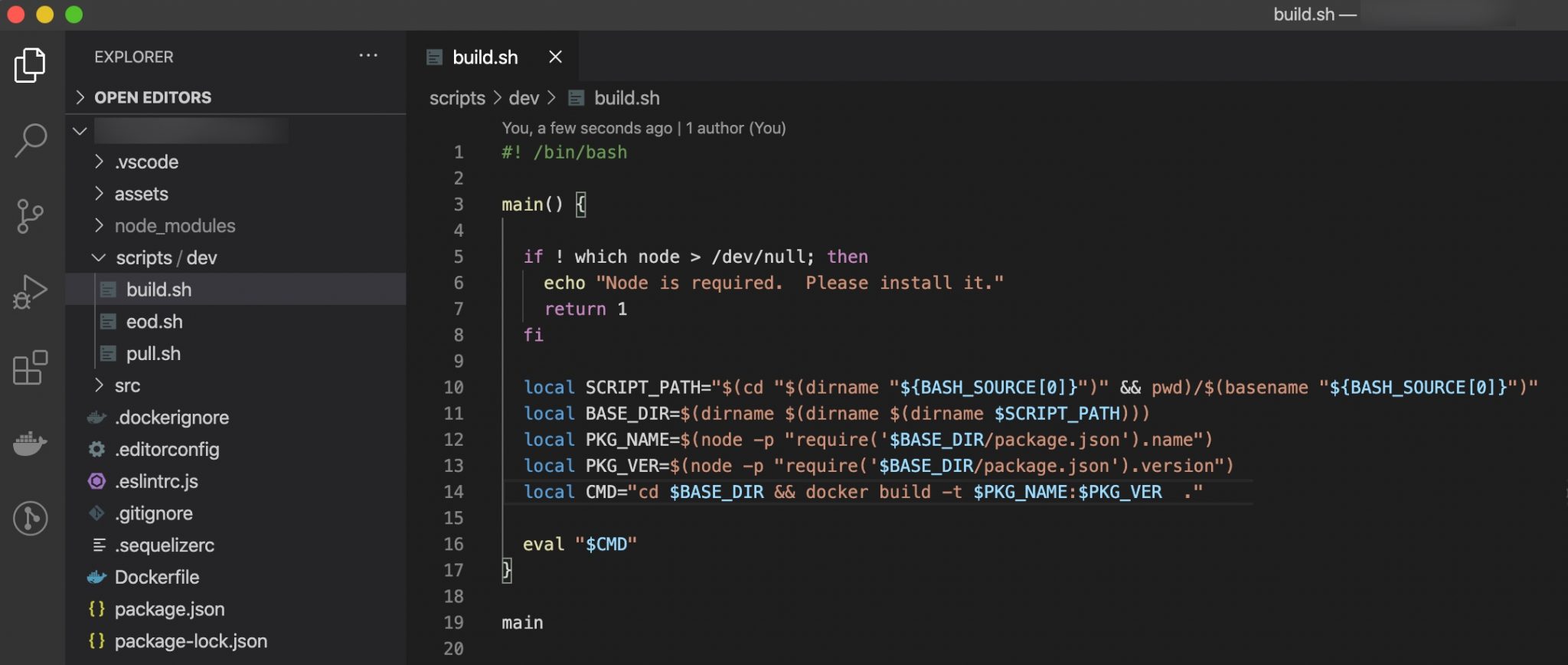Open the Extensions view icon
This screenshot has width=1568, height=665.
(30, 368)
